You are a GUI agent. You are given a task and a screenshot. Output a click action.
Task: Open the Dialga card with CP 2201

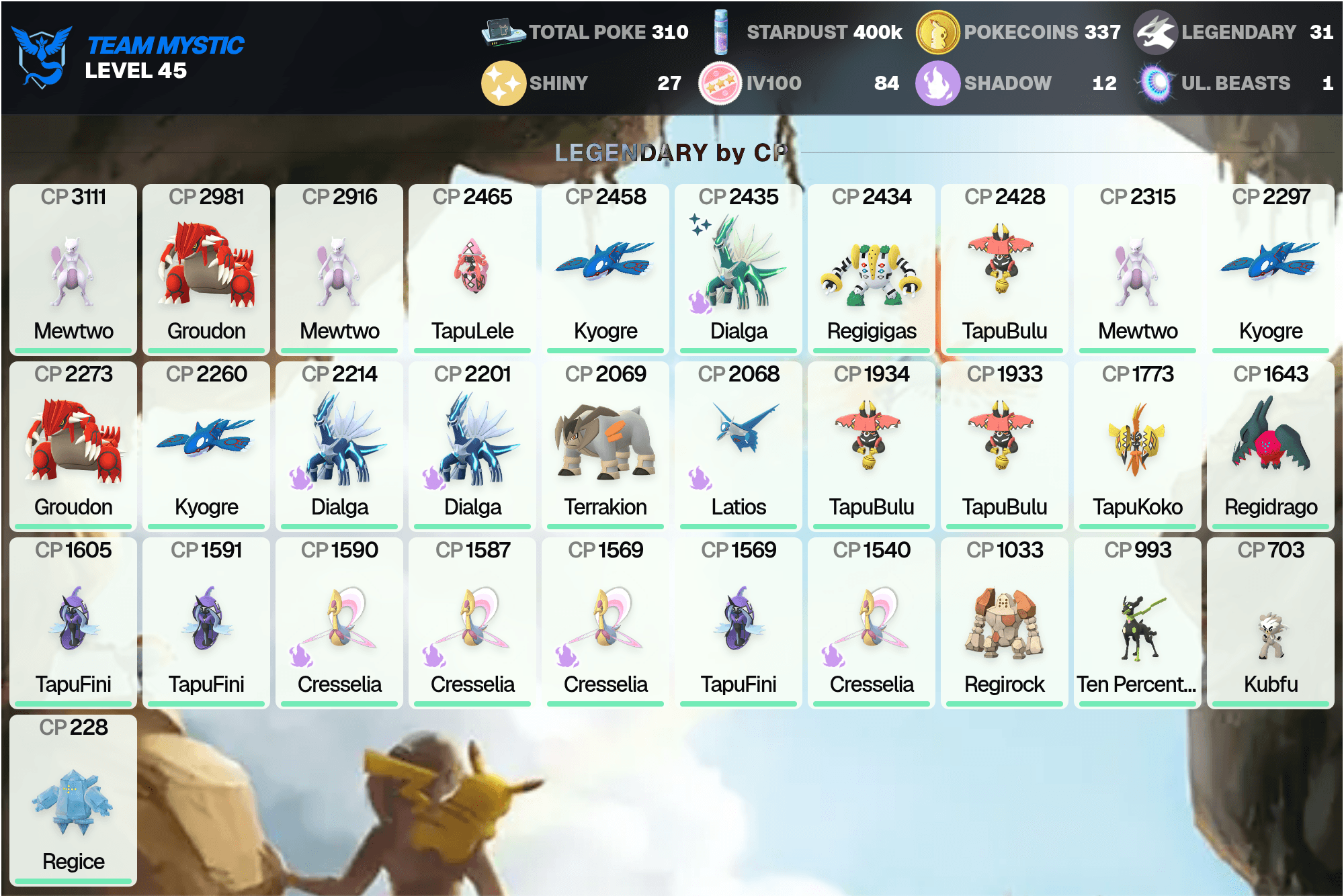(x=472, y=446)
